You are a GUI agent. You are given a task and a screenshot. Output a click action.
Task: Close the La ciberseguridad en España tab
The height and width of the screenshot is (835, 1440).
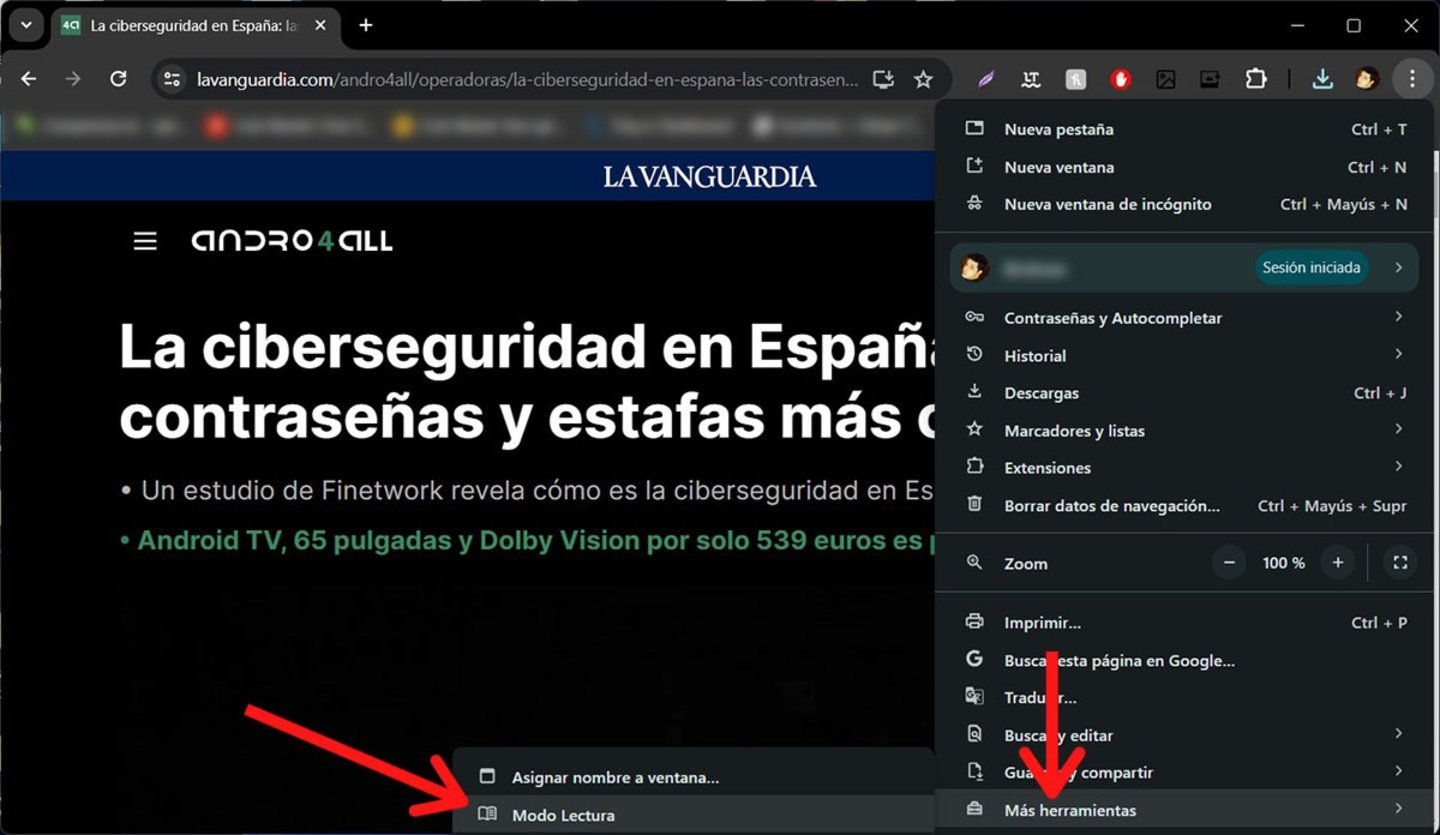tap(320, 25)
